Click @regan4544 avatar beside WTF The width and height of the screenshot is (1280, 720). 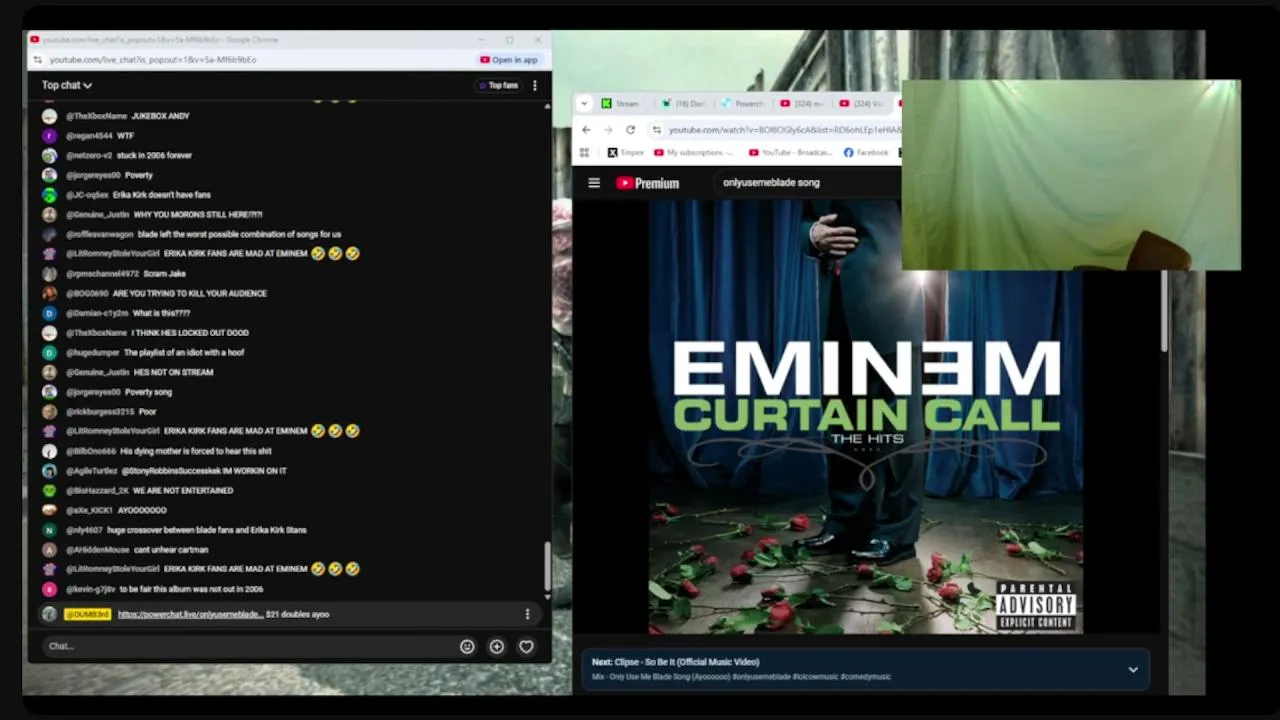[x=49, y=136]
